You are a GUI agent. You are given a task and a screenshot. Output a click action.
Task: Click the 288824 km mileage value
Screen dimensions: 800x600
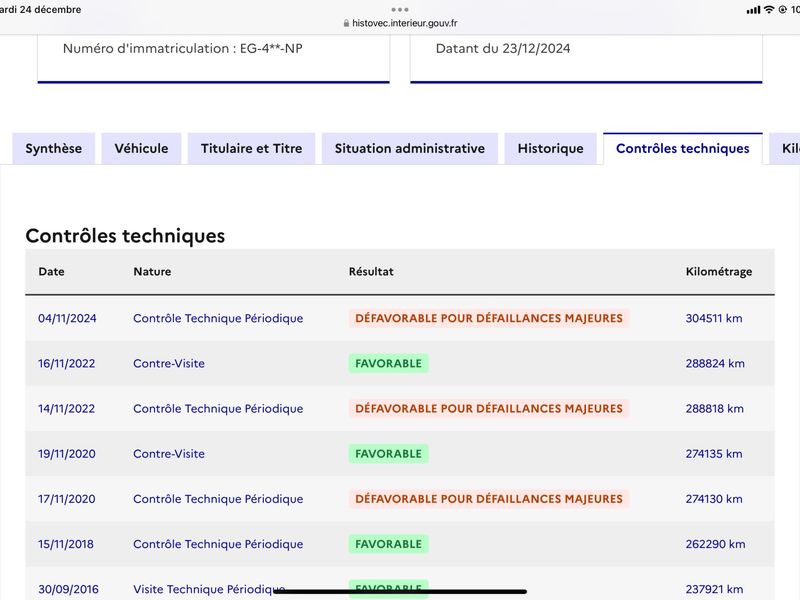715,363
